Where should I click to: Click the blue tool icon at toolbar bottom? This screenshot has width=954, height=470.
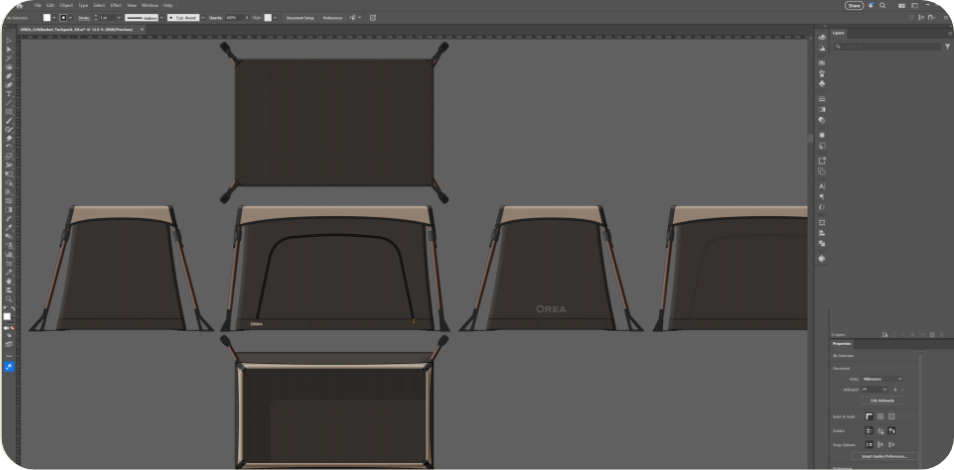pos(9,367)
